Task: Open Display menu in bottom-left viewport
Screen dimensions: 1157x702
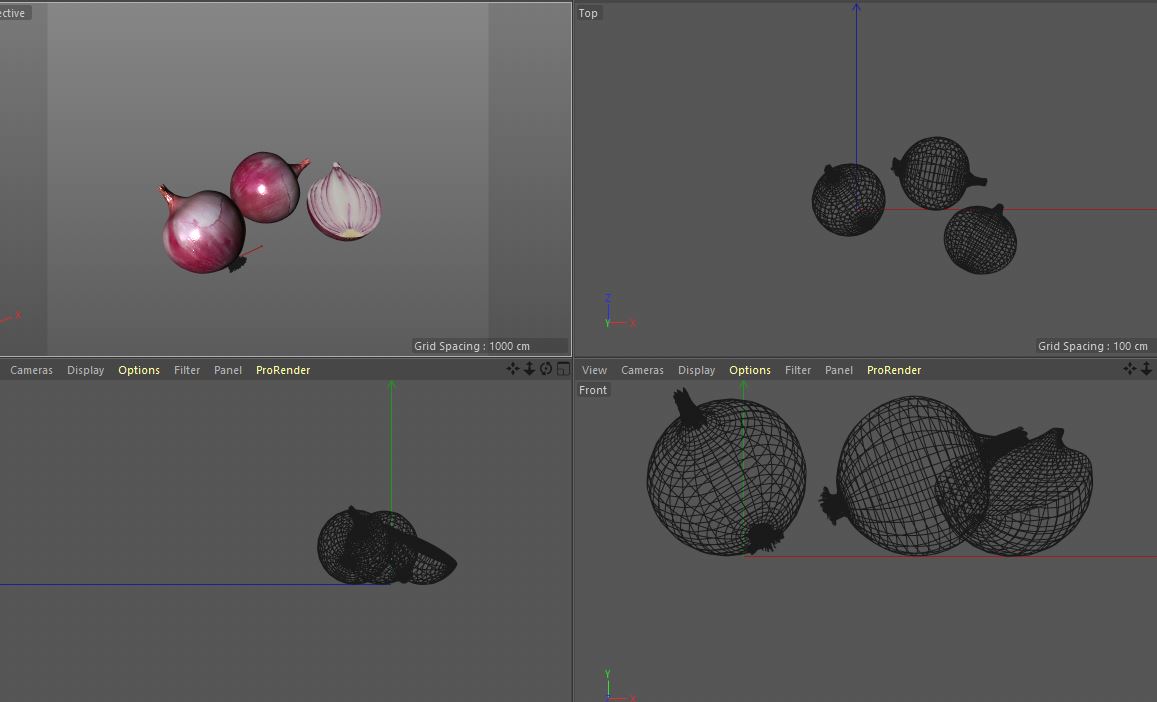Action: pos(85,370)
